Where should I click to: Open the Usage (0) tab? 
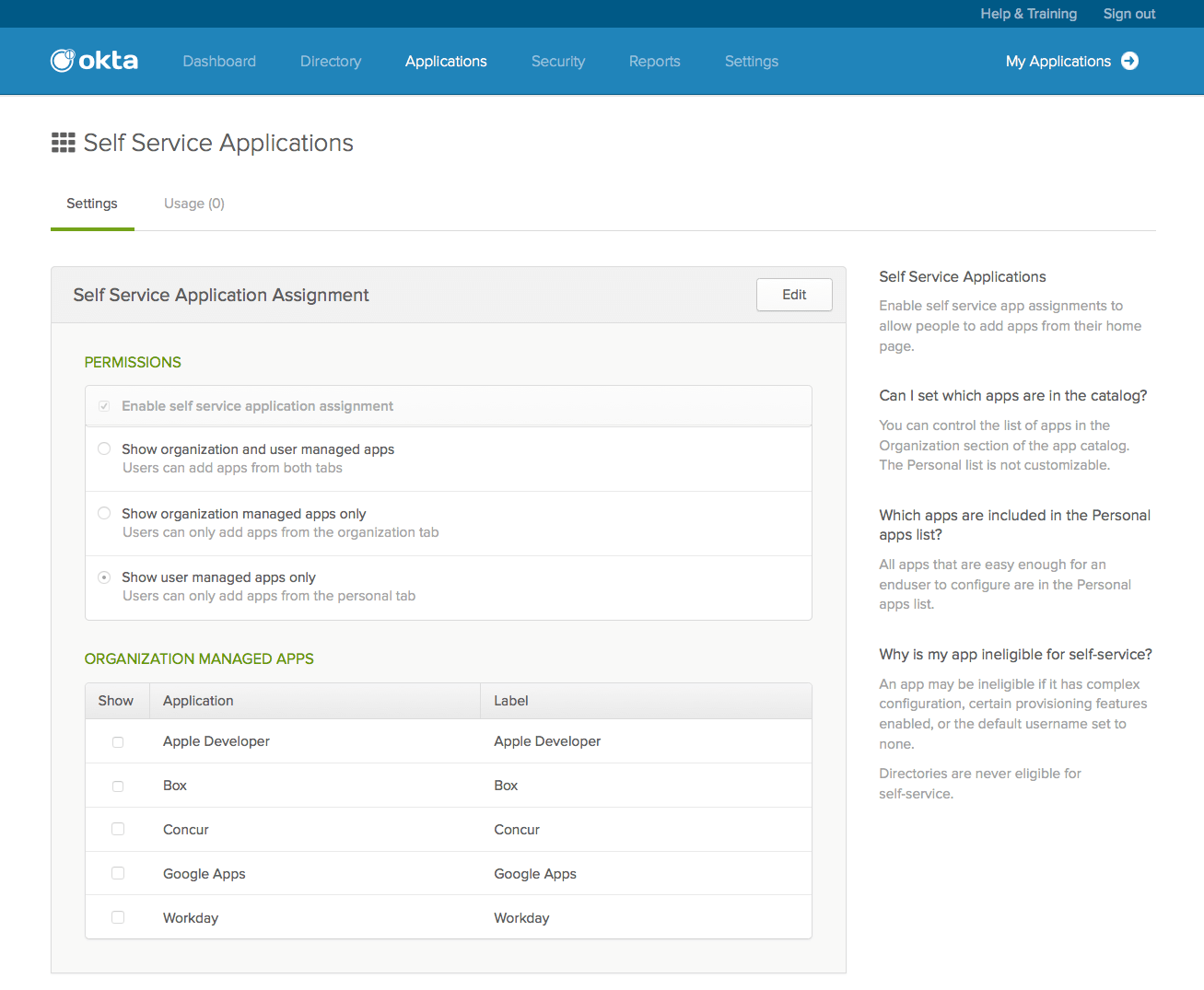193,204
